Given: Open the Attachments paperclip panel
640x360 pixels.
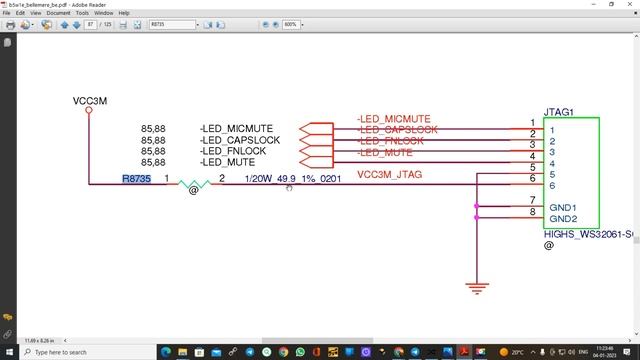Looking at the screenshot, I should [x=8, y=334].
